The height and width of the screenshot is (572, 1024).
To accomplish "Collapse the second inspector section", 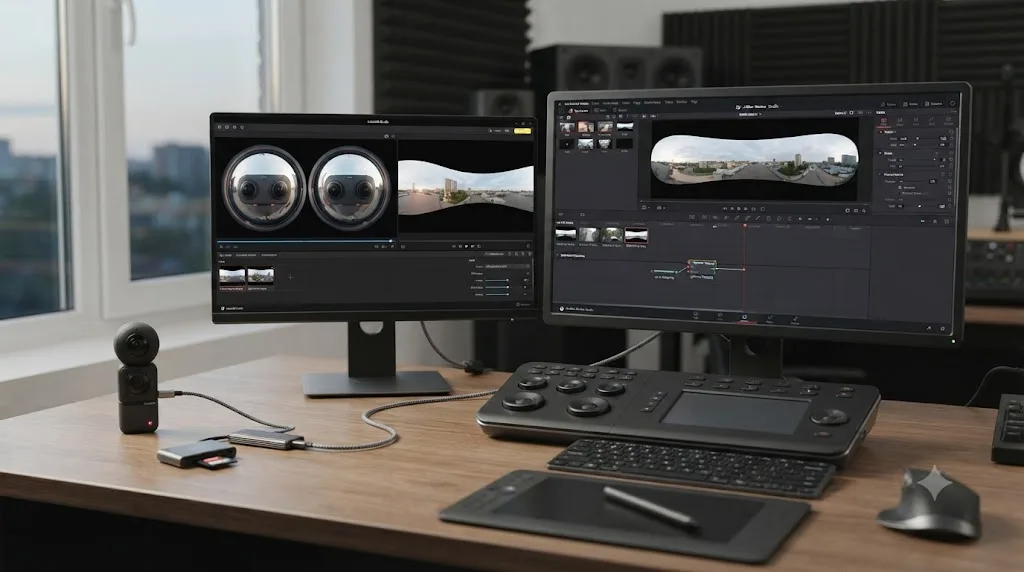I will [880, 153].
